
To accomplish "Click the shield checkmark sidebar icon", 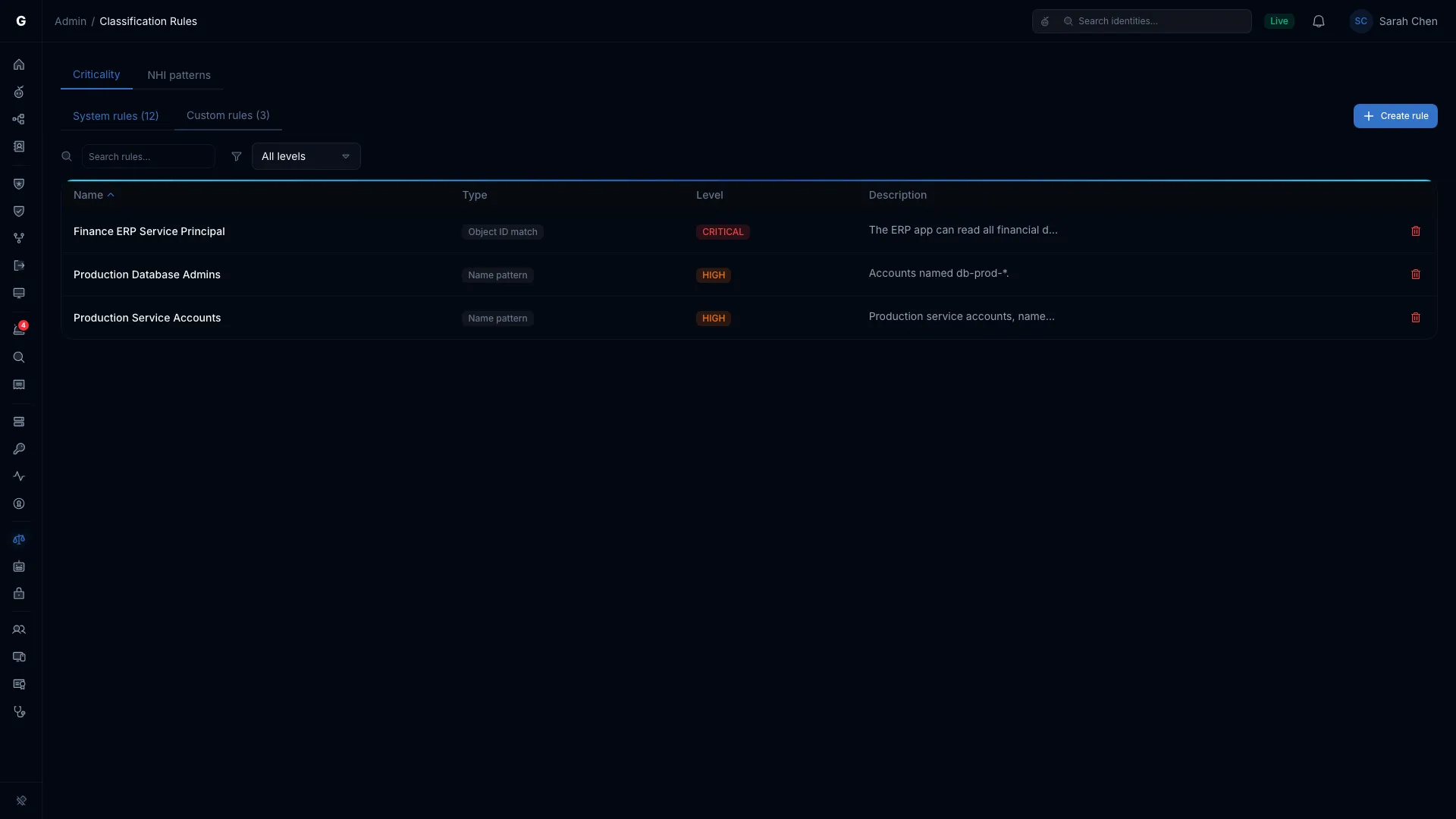I will (19, 211).
